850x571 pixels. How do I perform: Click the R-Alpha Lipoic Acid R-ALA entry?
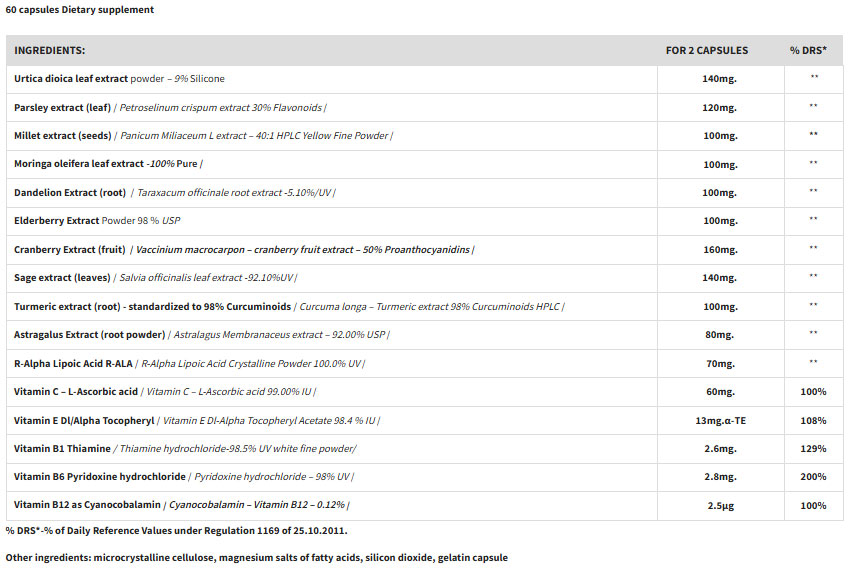[x=73, y=363]
